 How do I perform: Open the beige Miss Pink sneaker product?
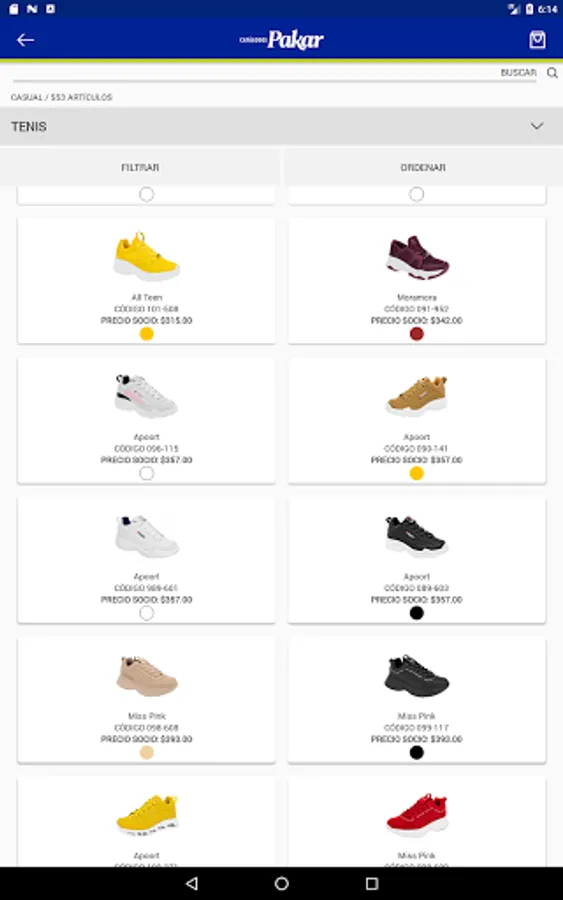(146, 700)
